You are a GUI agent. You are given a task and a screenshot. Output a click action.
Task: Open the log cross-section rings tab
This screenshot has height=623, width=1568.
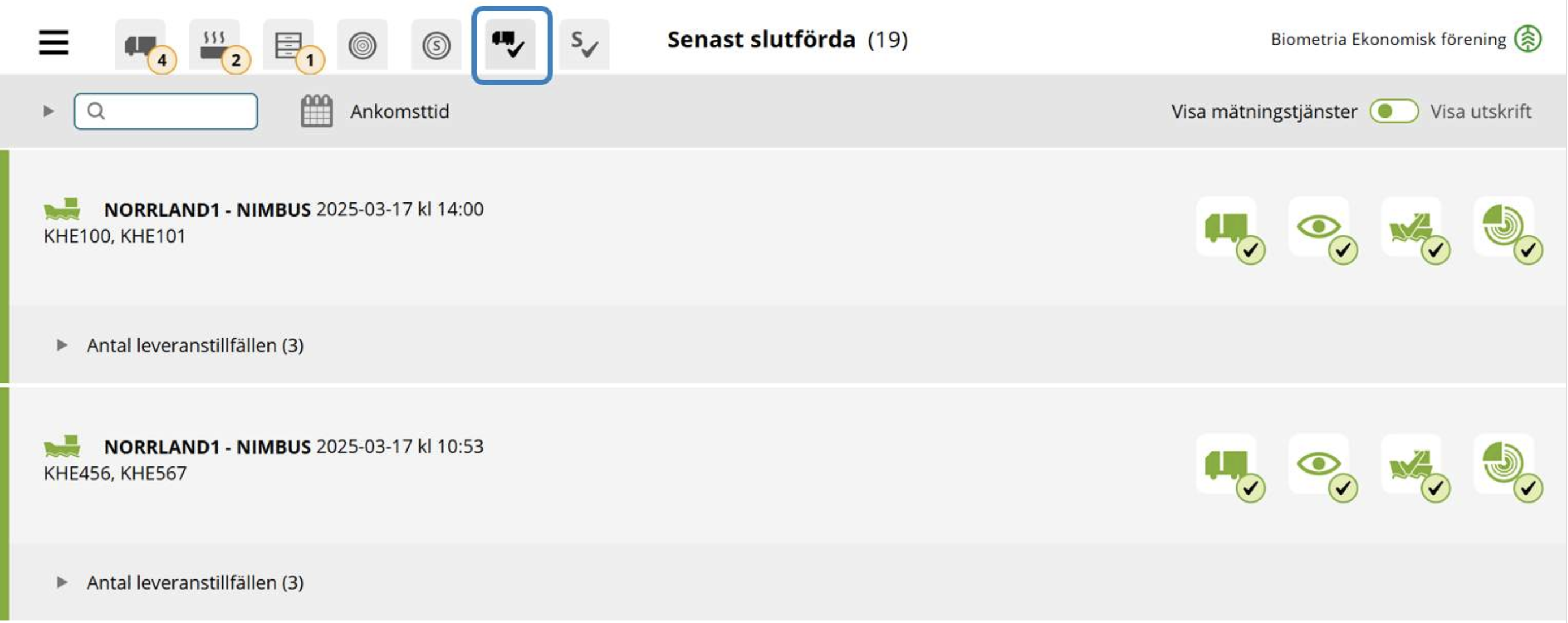363,45
